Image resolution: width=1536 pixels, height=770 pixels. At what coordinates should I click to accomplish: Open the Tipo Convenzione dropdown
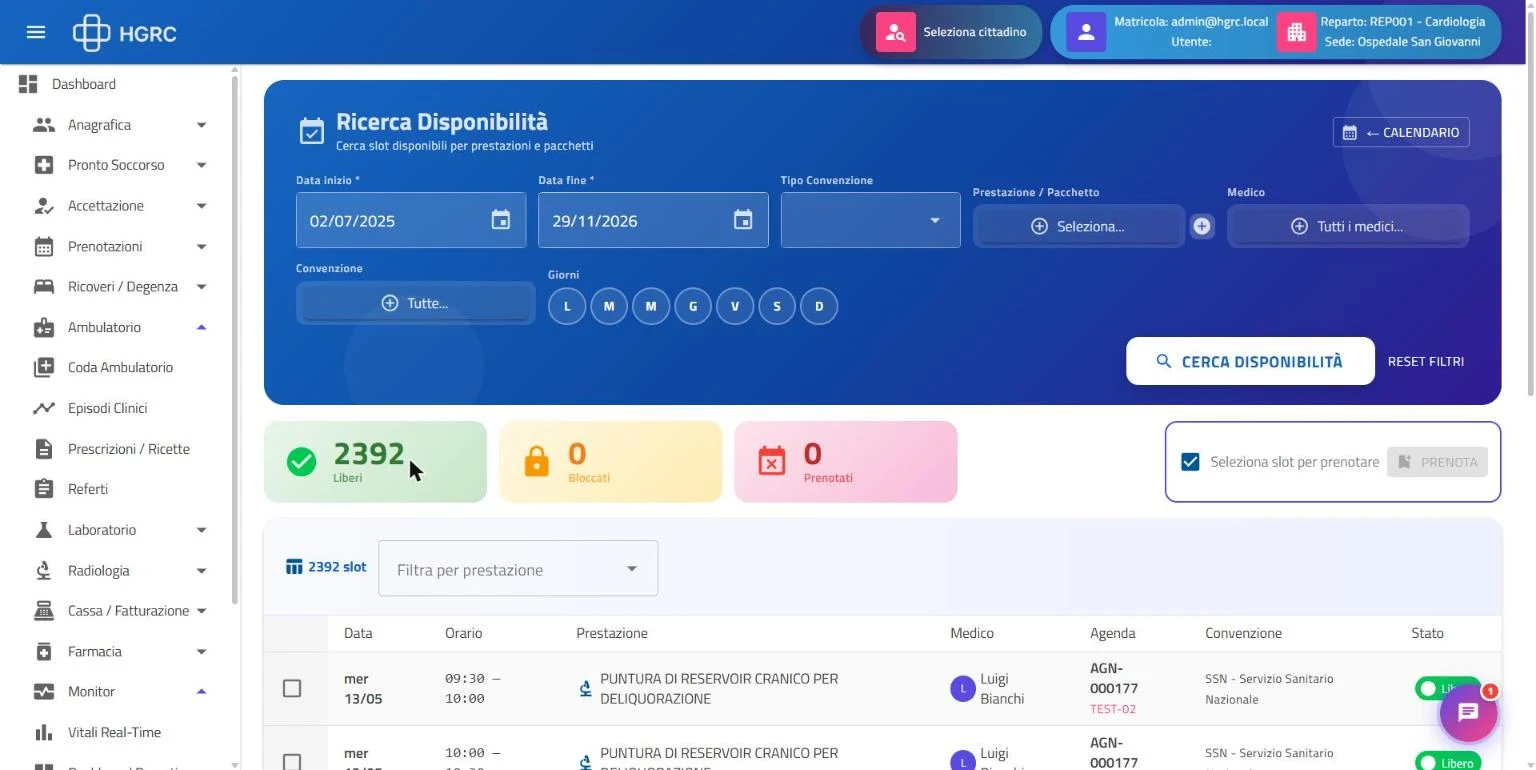(x=870, y=220)
